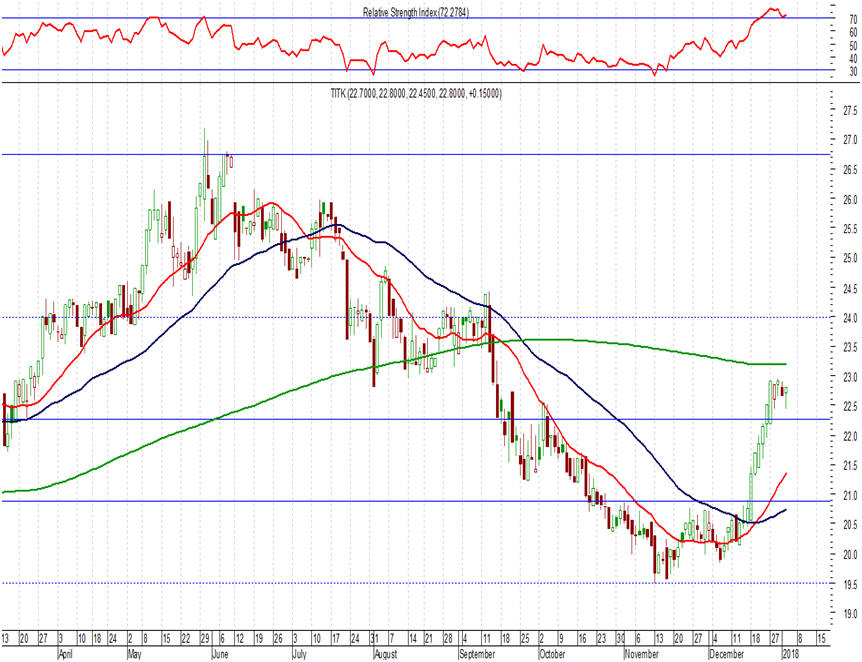Click date label 19 in June
Viewport: 862px width, 662px height.
(259, 639)
